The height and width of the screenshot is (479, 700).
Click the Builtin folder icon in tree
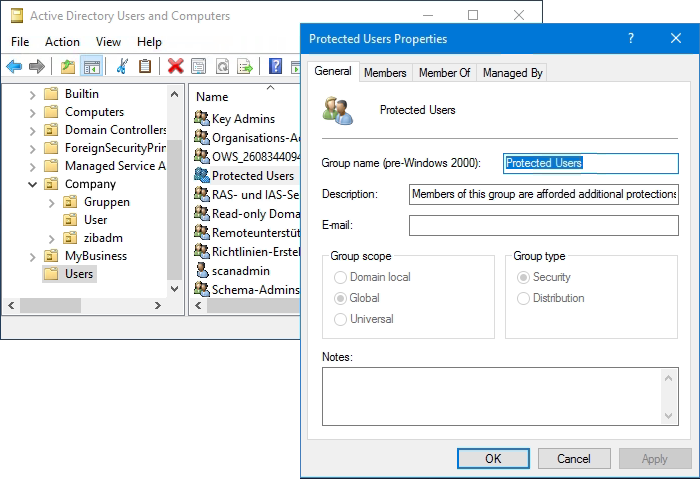[x=51, y=94]
